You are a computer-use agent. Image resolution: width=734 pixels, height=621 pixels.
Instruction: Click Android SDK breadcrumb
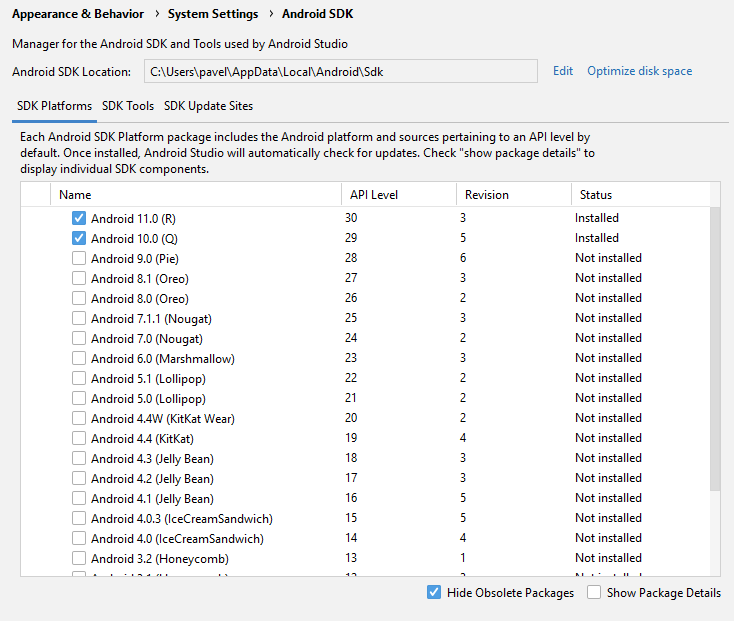point(317,14)
